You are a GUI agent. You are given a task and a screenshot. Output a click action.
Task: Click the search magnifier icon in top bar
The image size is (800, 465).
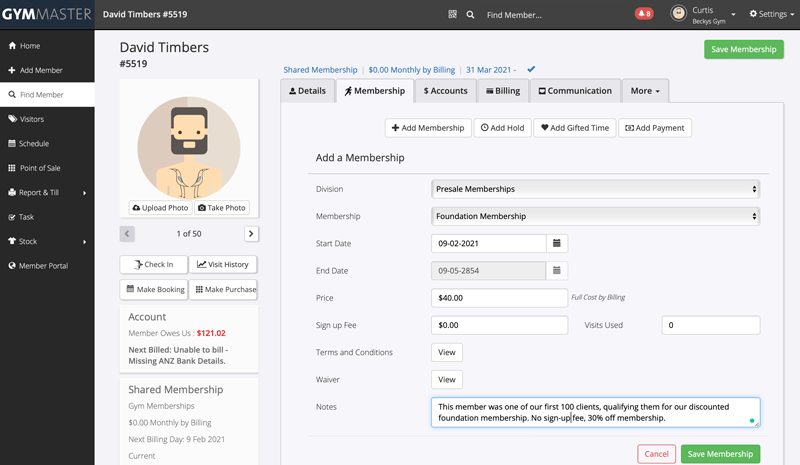[470, 15]
